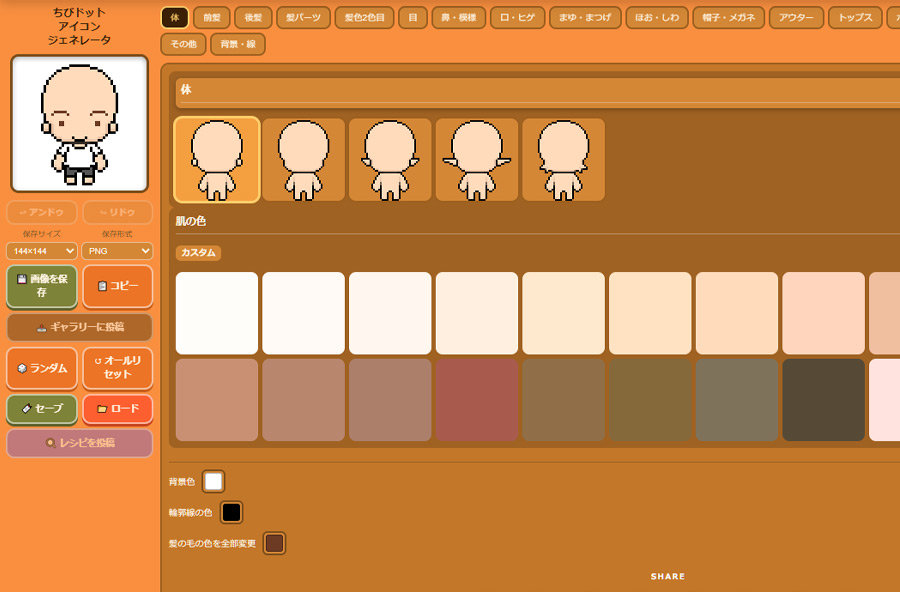Image resolution: width=900 pixels, height=592 pixels.
Task: Open the 髪の毛の色を全部変更 brown color picker
Action: (274, 543)
